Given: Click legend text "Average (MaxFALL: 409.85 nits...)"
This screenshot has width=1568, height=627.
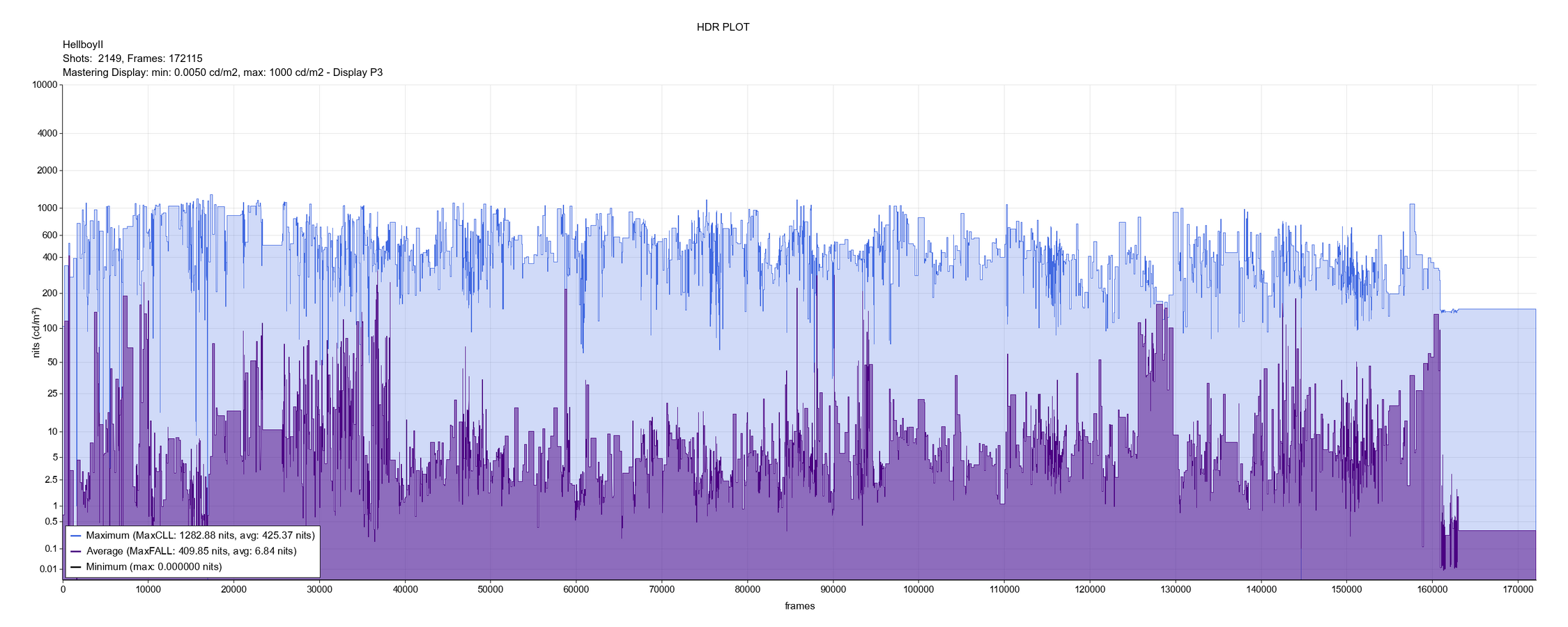Looking at the screenshot, I should coord(192,551).
